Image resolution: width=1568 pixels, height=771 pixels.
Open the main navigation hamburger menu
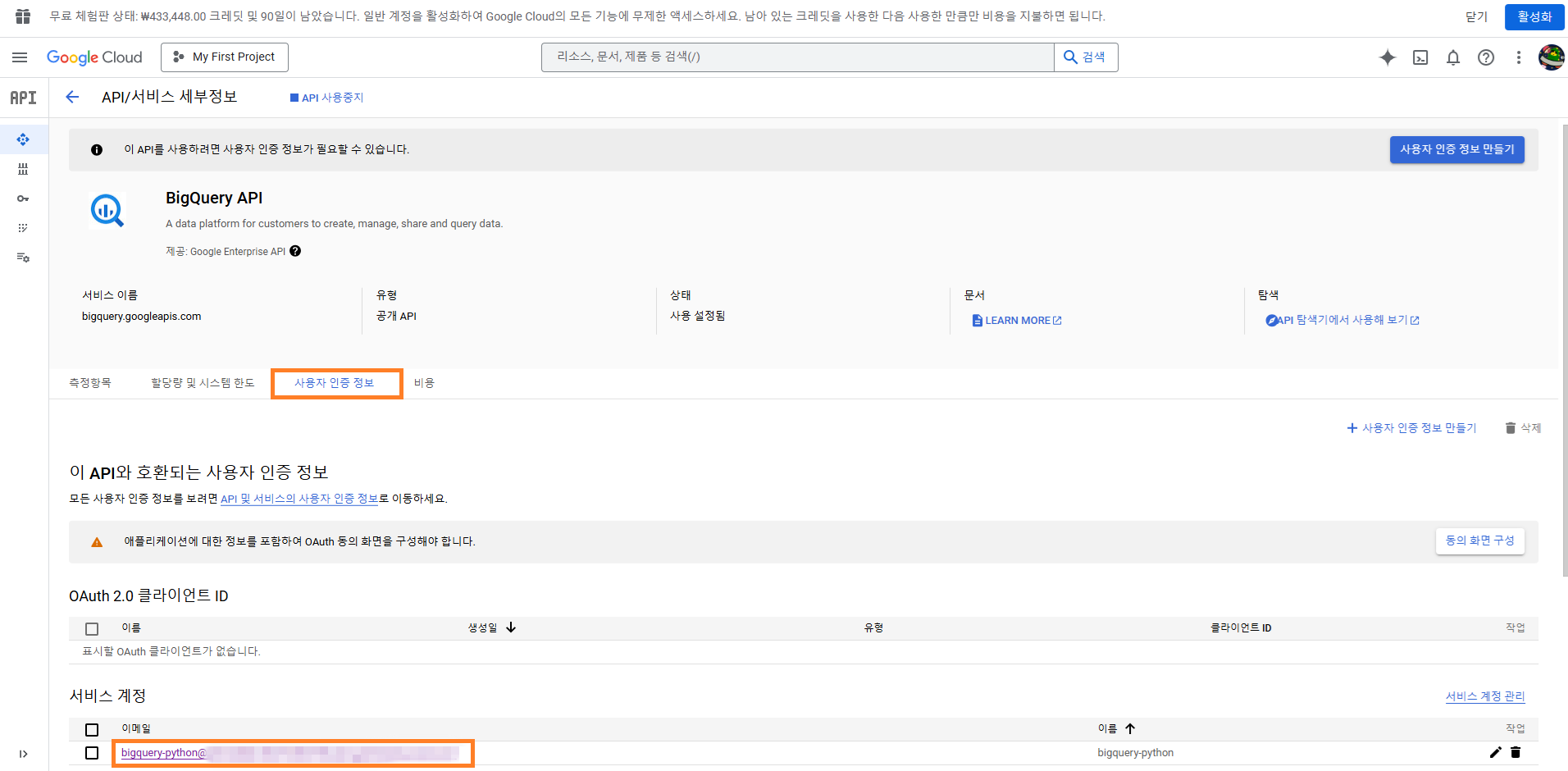tap(20, 57)
